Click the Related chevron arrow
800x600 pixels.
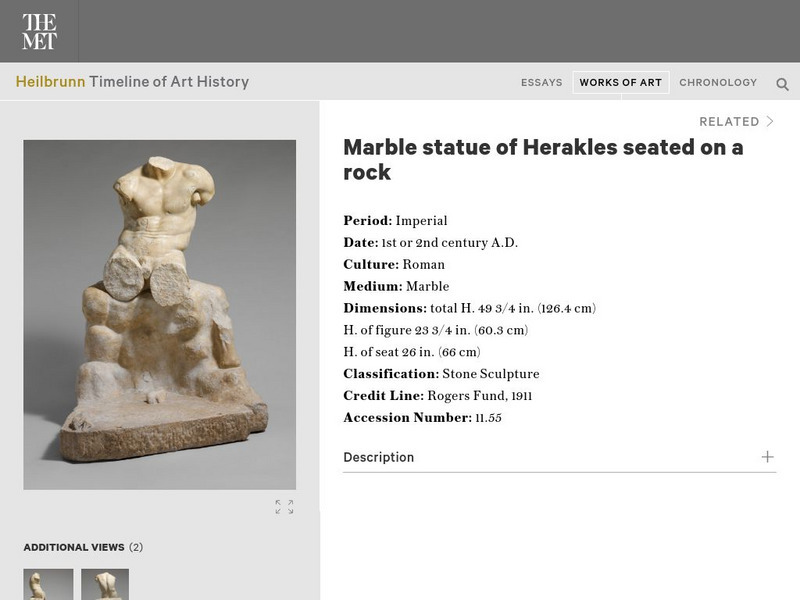click(x=770, y=121)
